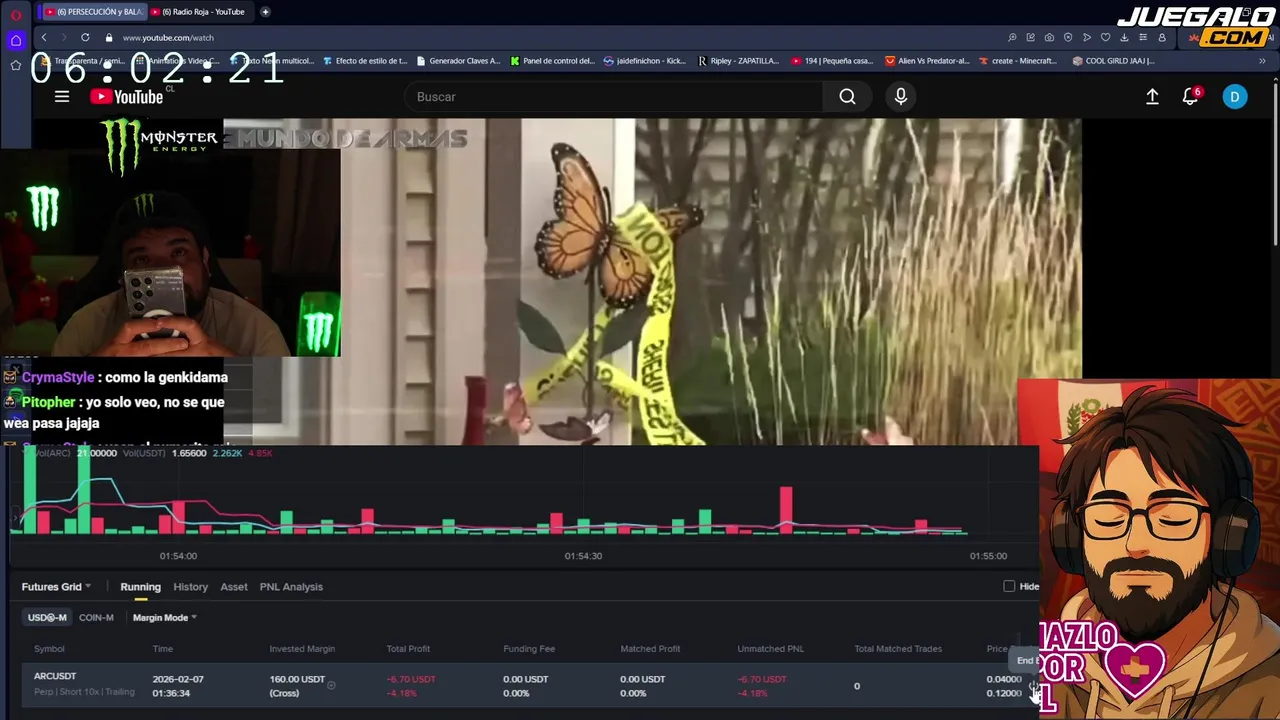Open the YouTube account avatar D

(x=1235, y=97)
